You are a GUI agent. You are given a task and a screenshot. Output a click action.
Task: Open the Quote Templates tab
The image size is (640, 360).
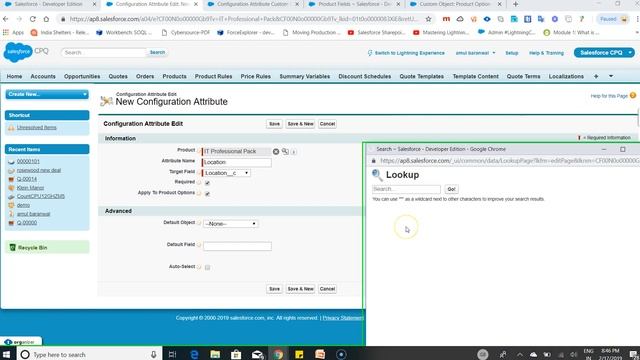coord(422,76)
